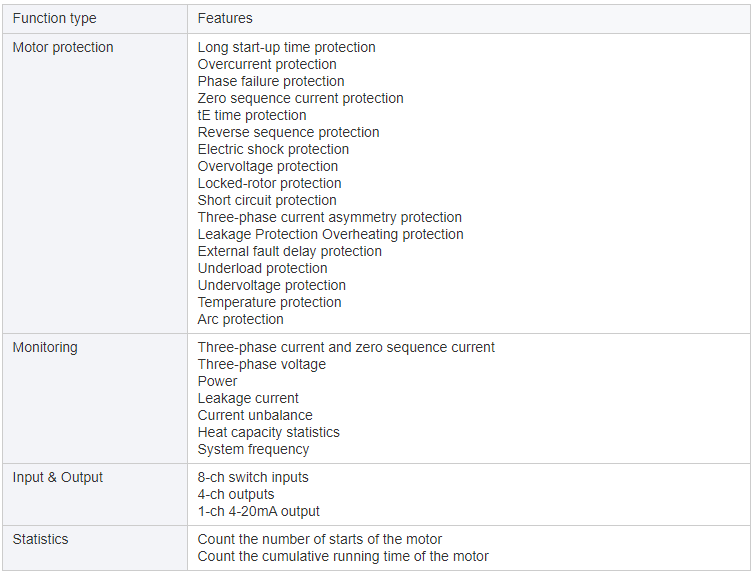This screenshot has width=755, height=574.
Task: Click the Arc protection entry
Action: coord(241,319)
